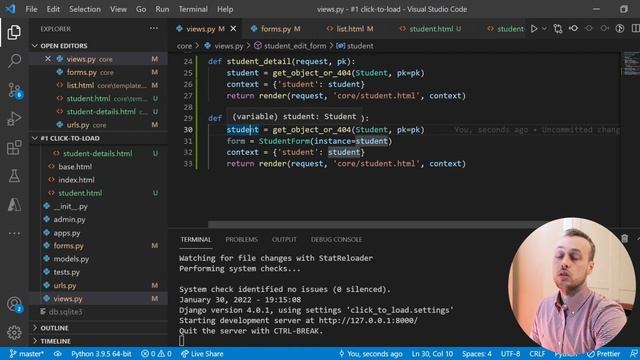The height and width of the screenshot is (360, 640).
Task: Collapse the #1 CLICK-TO-LOAD folder section
Action: point(98,138)
